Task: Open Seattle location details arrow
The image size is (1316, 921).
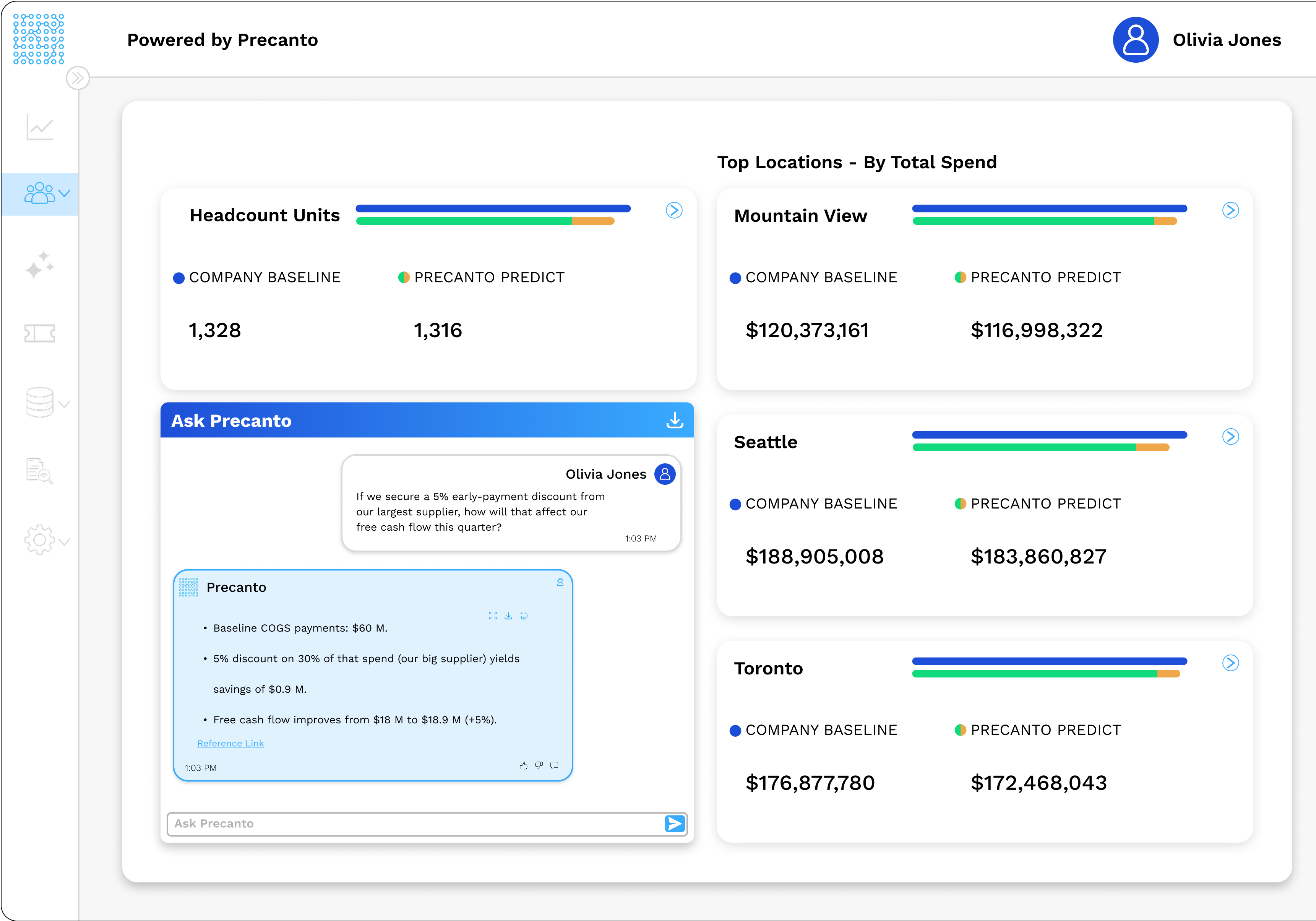Action: tap(1231, 437)
